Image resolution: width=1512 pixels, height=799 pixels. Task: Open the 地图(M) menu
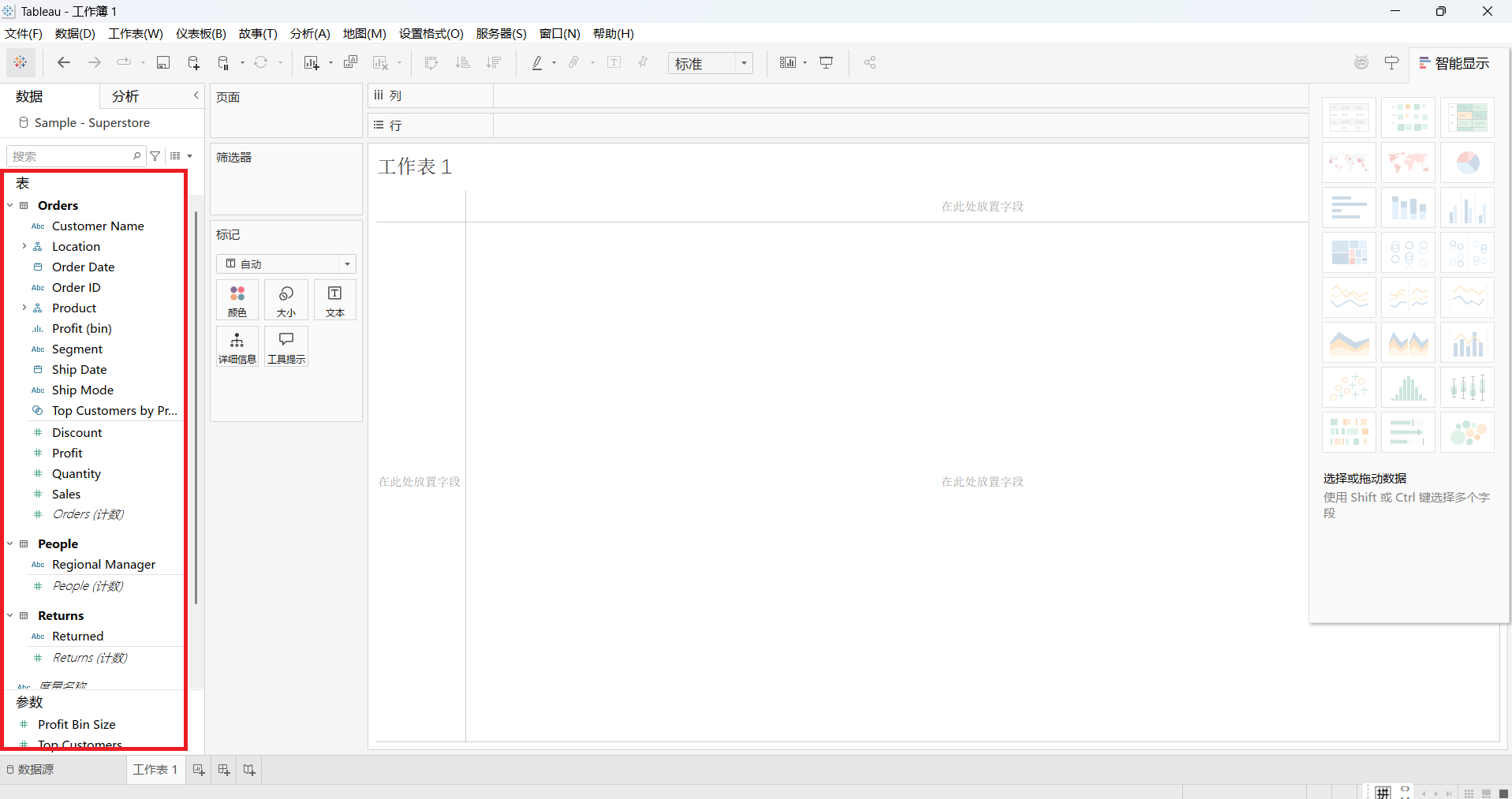tap(364, 33)
